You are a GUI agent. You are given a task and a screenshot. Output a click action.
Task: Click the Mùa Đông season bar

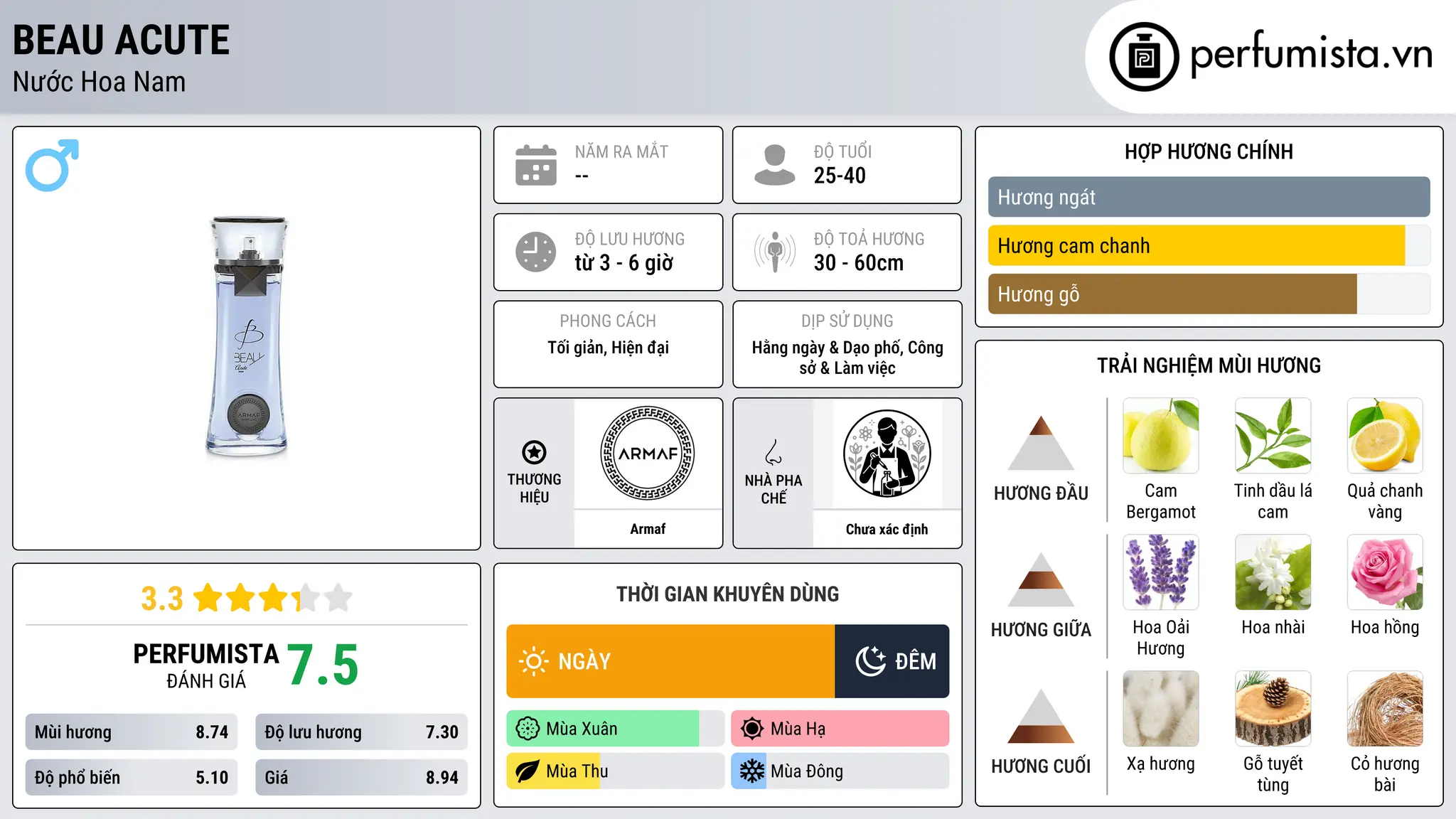pyautogui.click(x=840, y=771)
